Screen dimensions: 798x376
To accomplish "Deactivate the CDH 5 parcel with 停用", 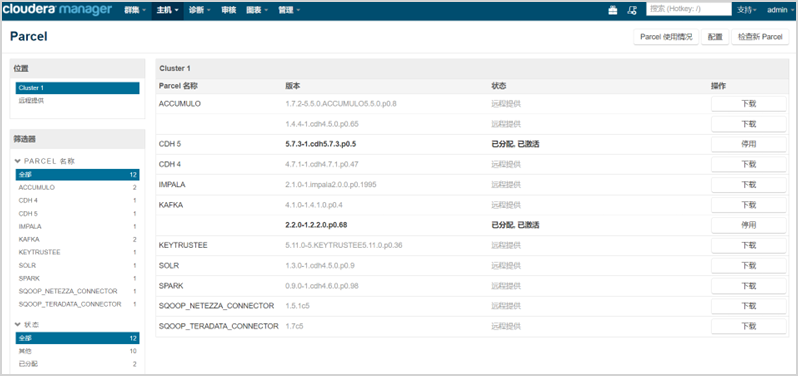I will (x=748, y=144).
